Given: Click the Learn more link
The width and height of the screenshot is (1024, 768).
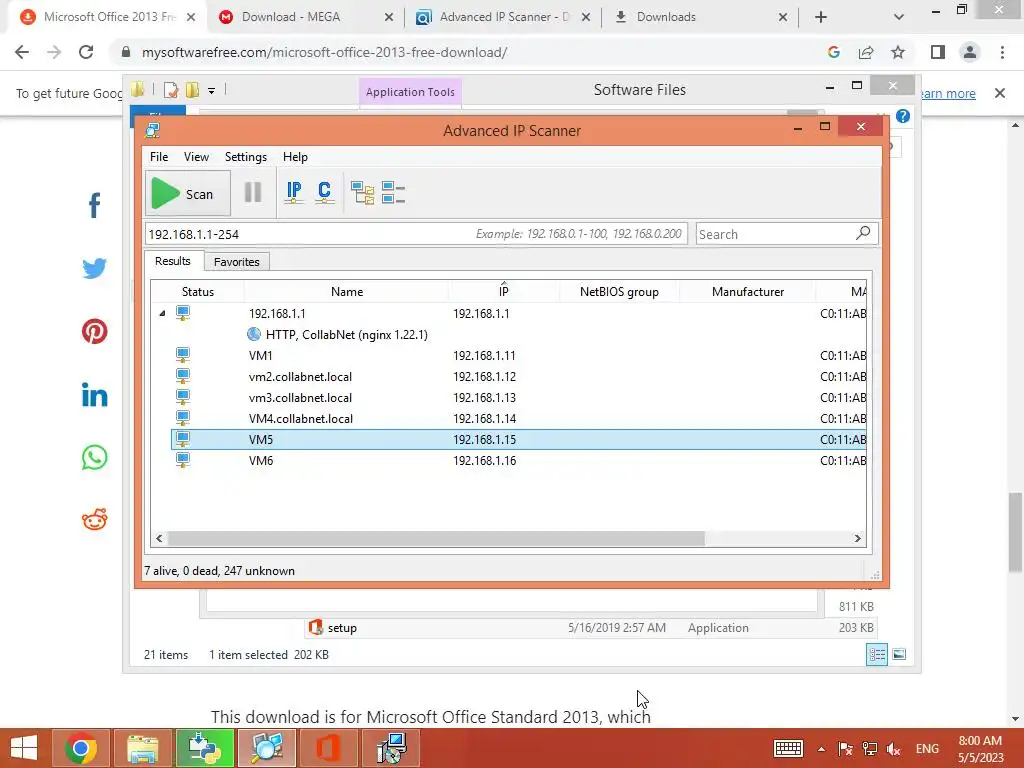Looking at the screenshot, I should (x=948, y=93).
